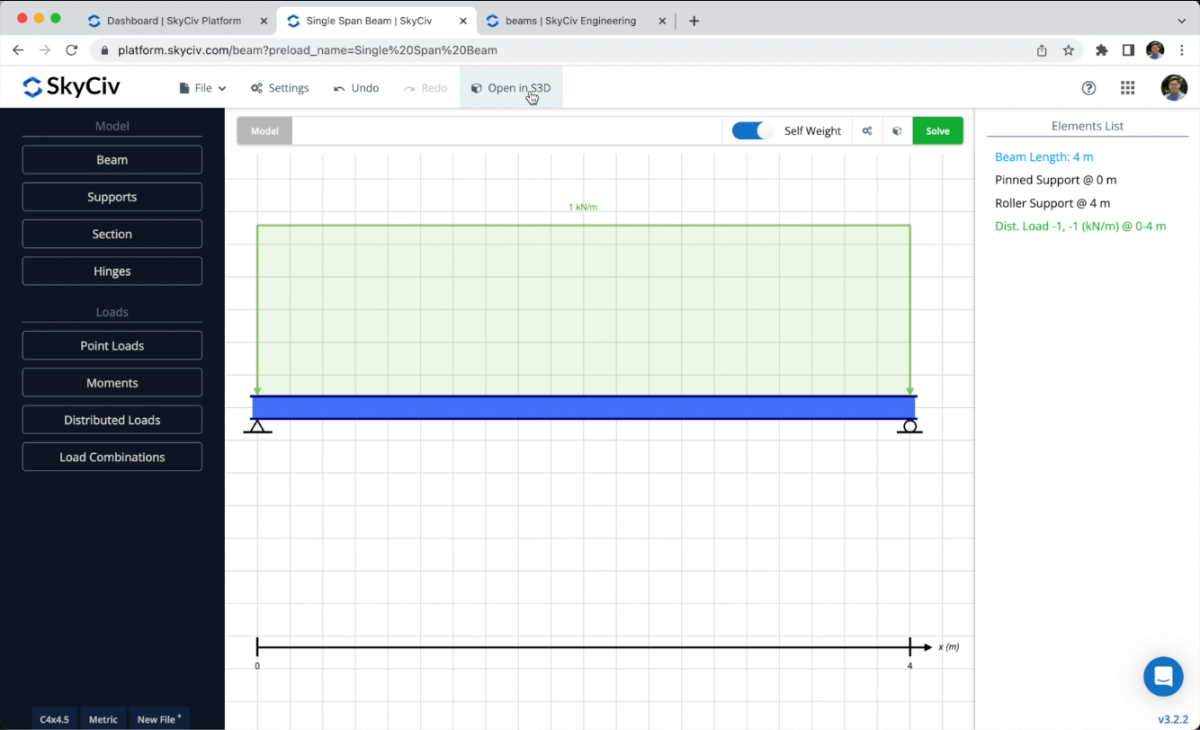This screenshot has width=1200, height=730.
Task: Open the apps grid icon in header
Action: tap(1128, 88)
